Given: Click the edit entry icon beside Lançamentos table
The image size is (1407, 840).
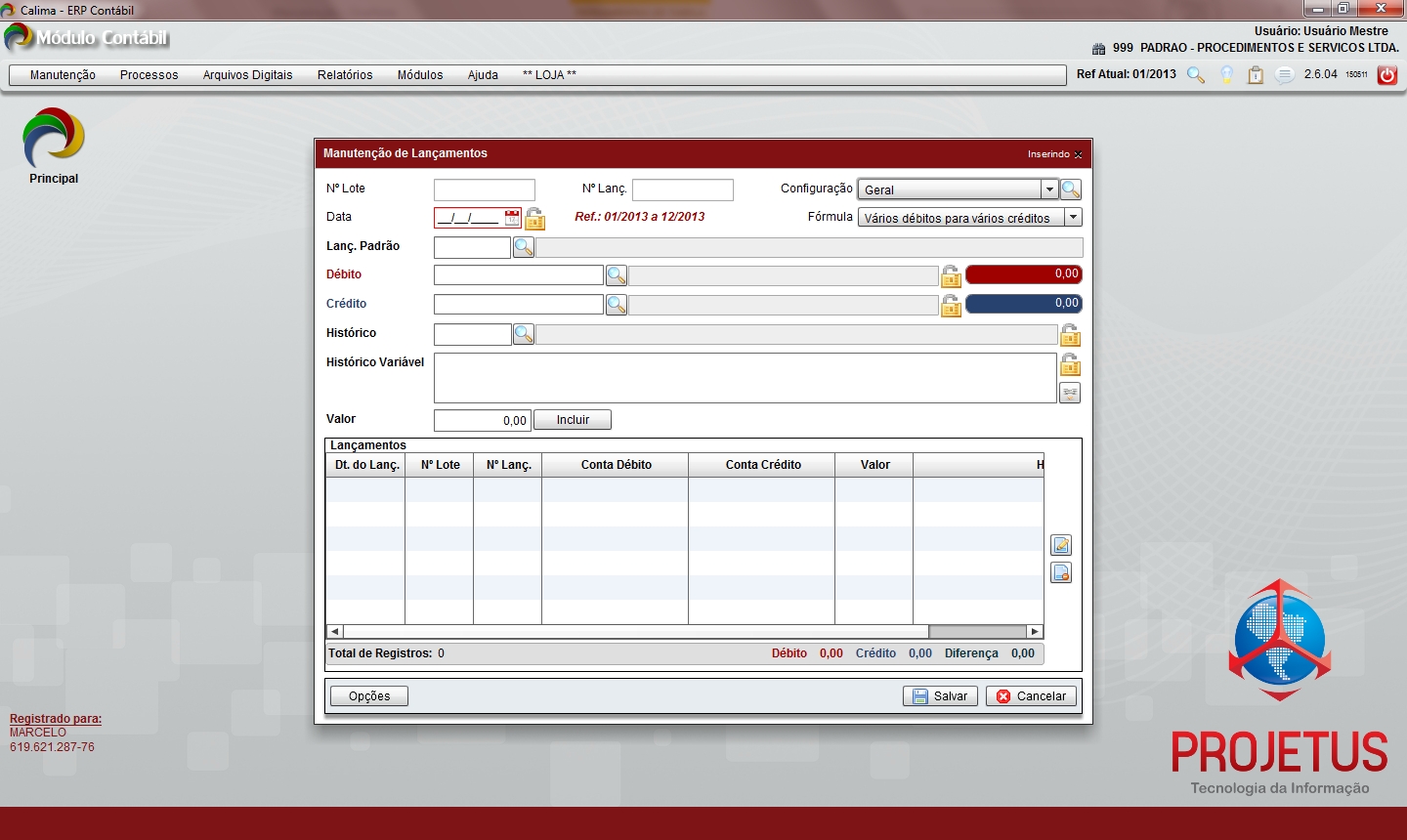Looking at the screenshot, I should (1061, 545).
